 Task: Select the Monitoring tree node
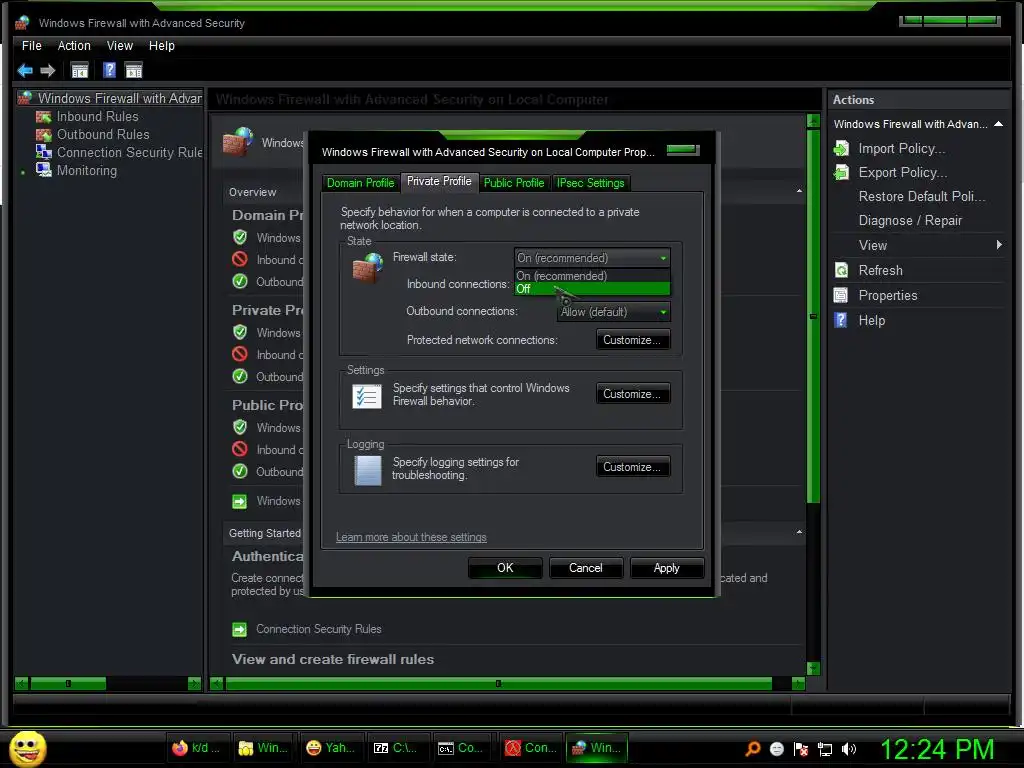click(x=86, y=170)
